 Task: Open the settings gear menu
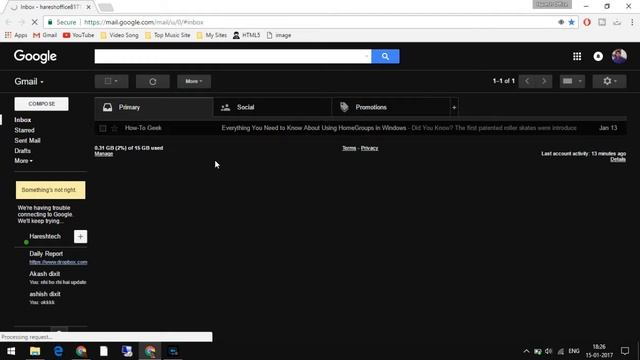click(x=609, y=81)
